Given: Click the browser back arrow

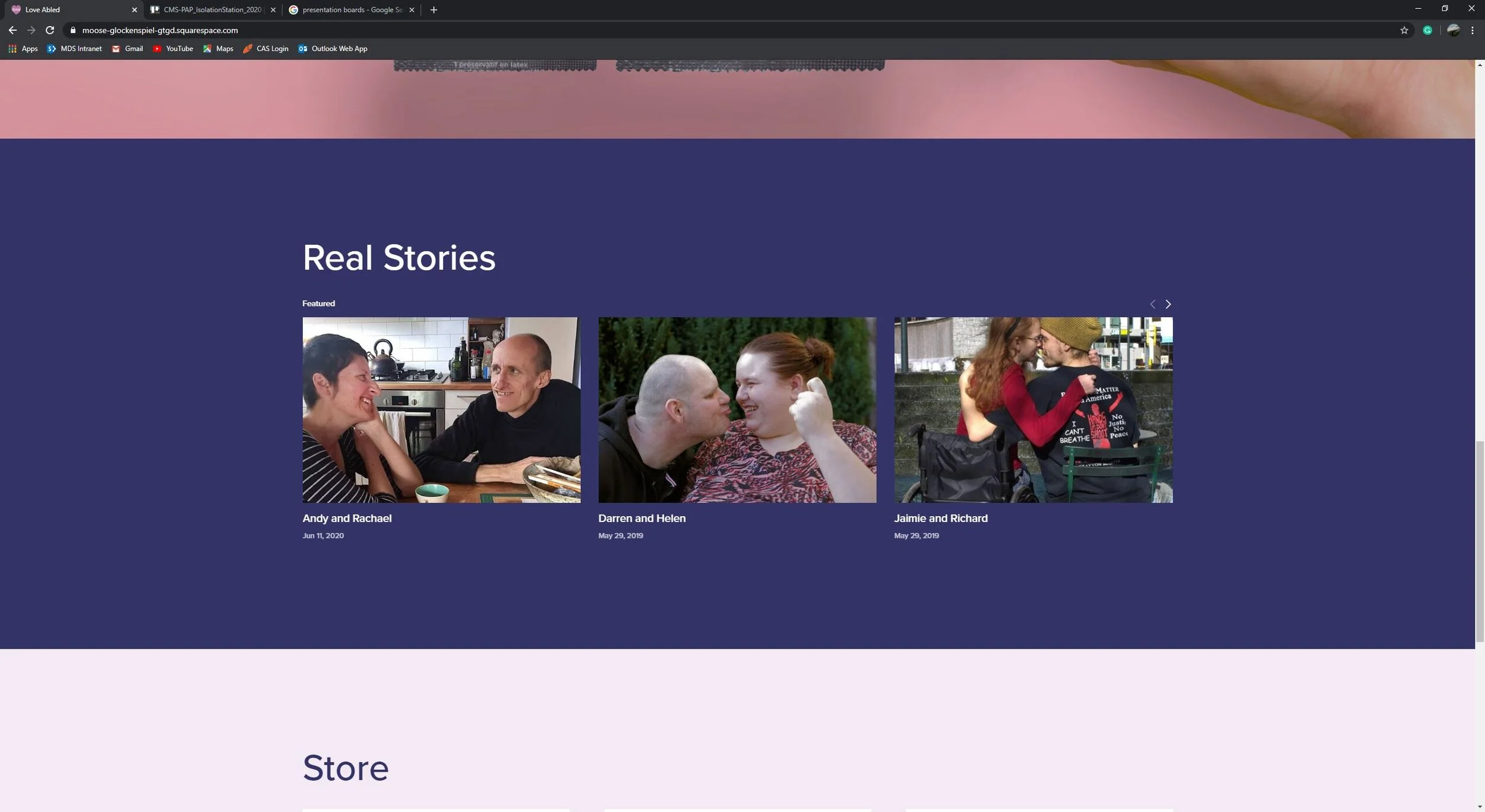Looking at the screenshot, I should (x=12, y=30).
